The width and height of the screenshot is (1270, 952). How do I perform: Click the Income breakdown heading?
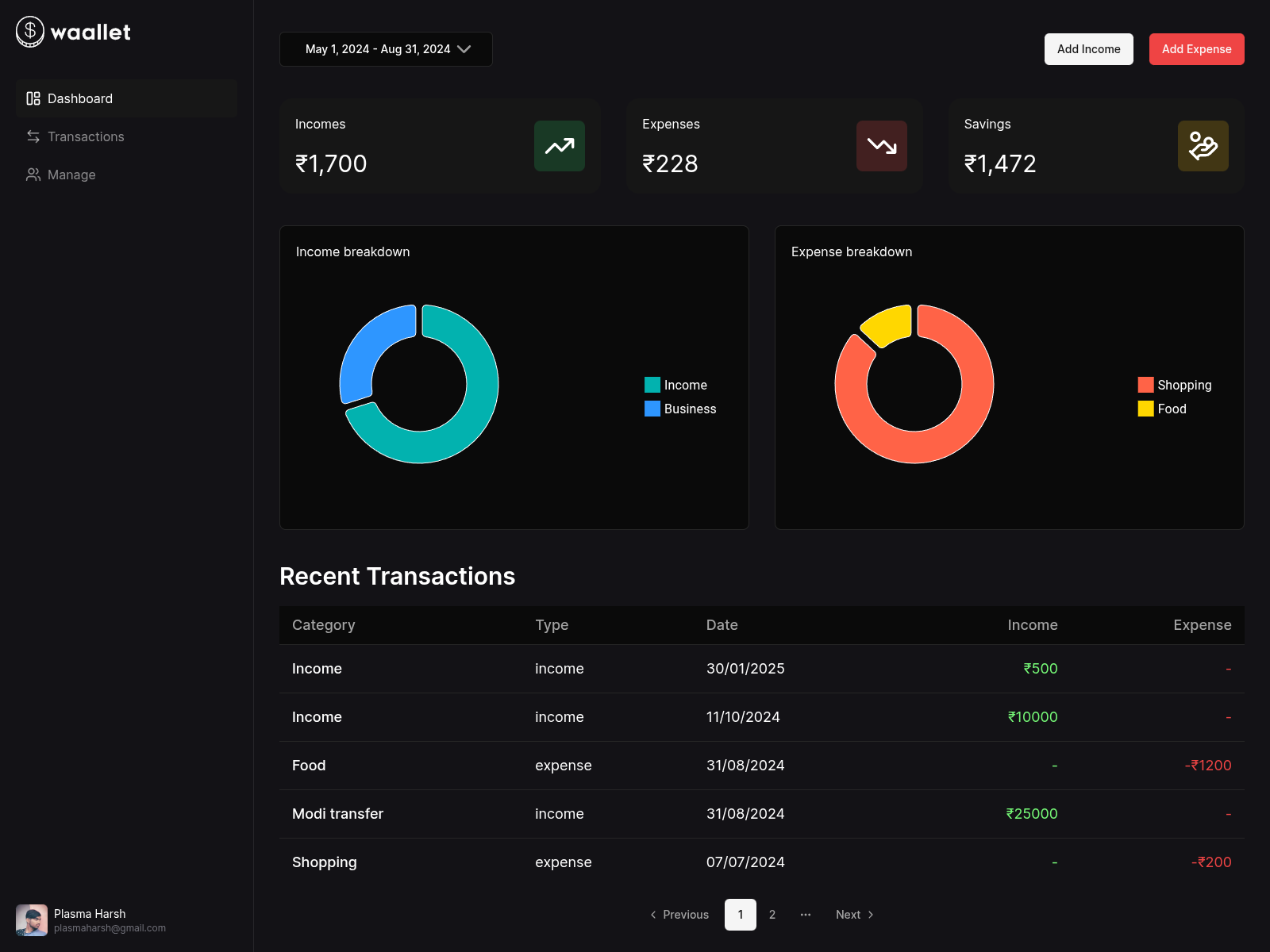[x=353, y=251]
